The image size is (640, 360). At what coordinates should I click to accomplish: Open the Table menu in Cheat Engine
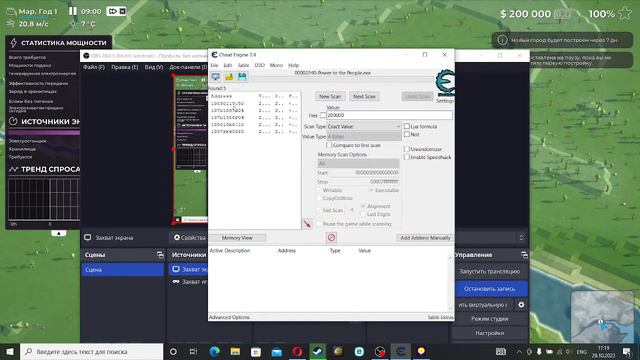point(243,65)
